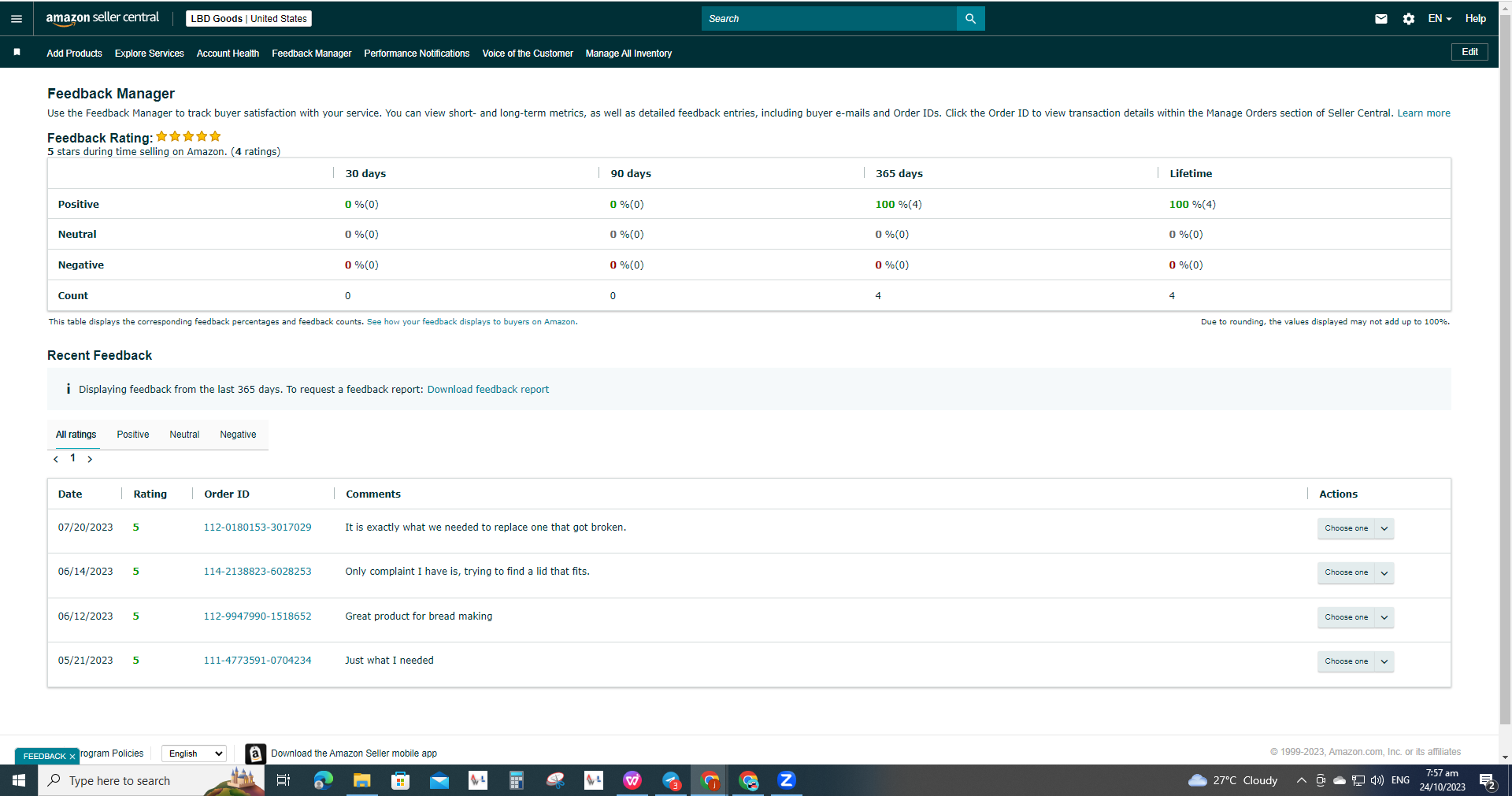Show hidden system tray icons
This screenshot has height=796, width=1512.
(x=1301, y=780)
